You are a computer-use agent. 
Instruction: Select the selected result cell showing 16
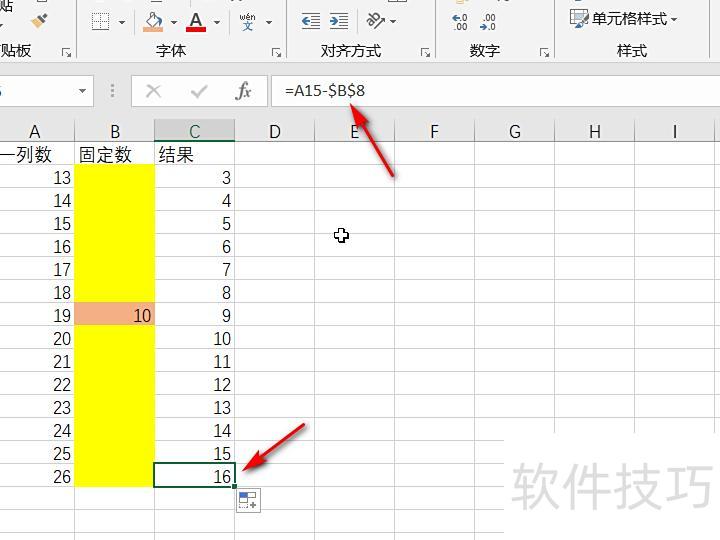click(x=194, y=475)
